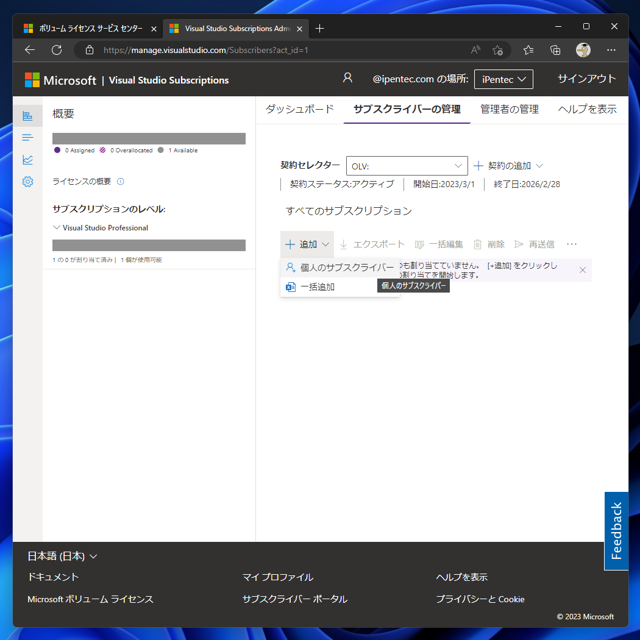640x640 pixels.
Task: Open サブスクライバー ポータル footer link
Action: coord(295,599)
